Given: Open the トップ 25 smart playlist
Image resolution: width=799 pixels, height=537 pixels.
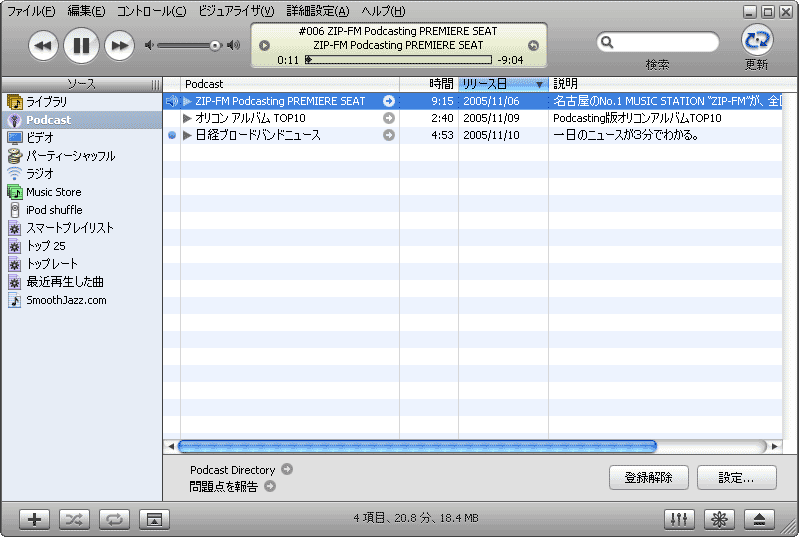Looking at the screenshot, I should pyautogui.click(x=82, y=246).
